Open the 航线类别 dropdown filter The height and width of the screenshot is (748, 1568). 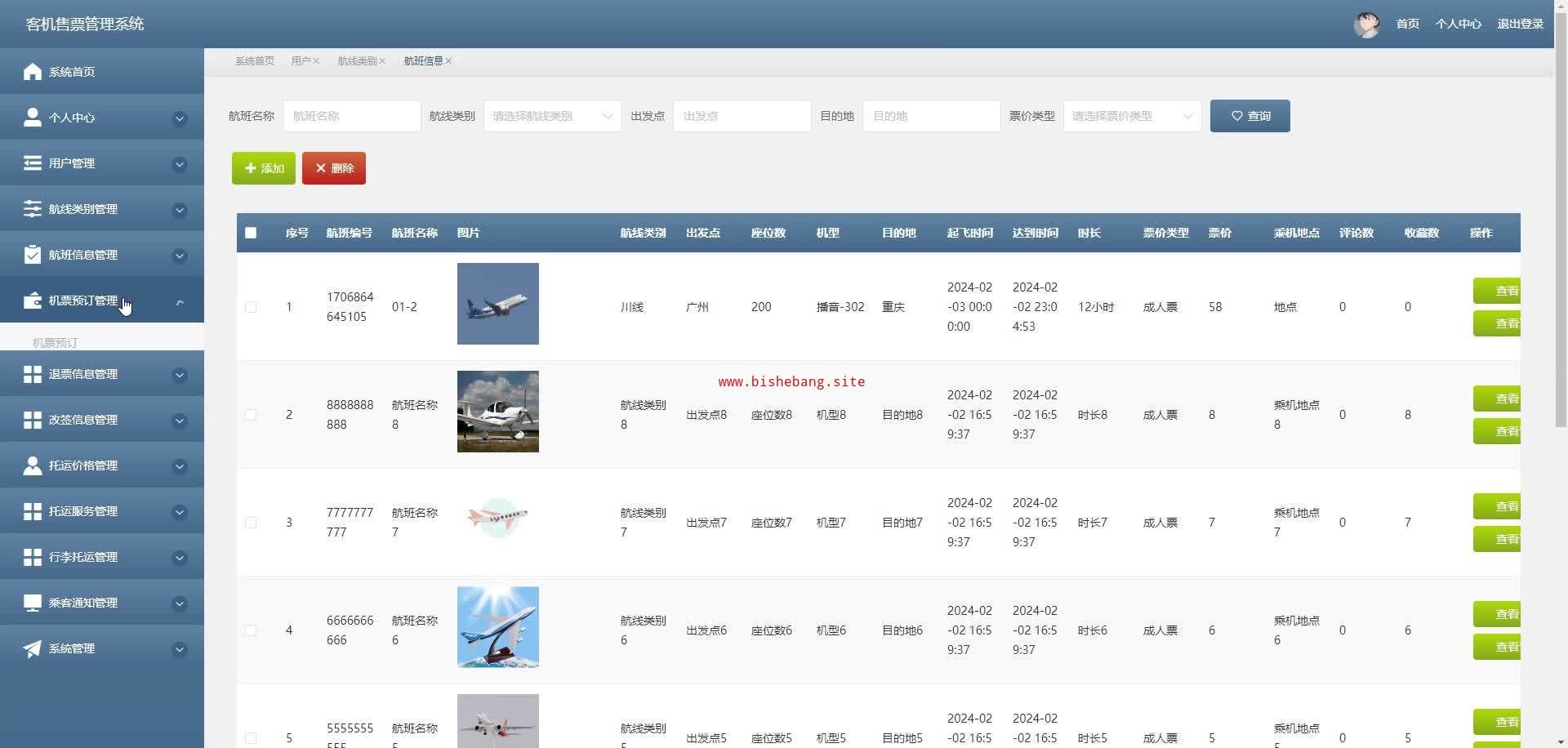(x=552, y=116)
